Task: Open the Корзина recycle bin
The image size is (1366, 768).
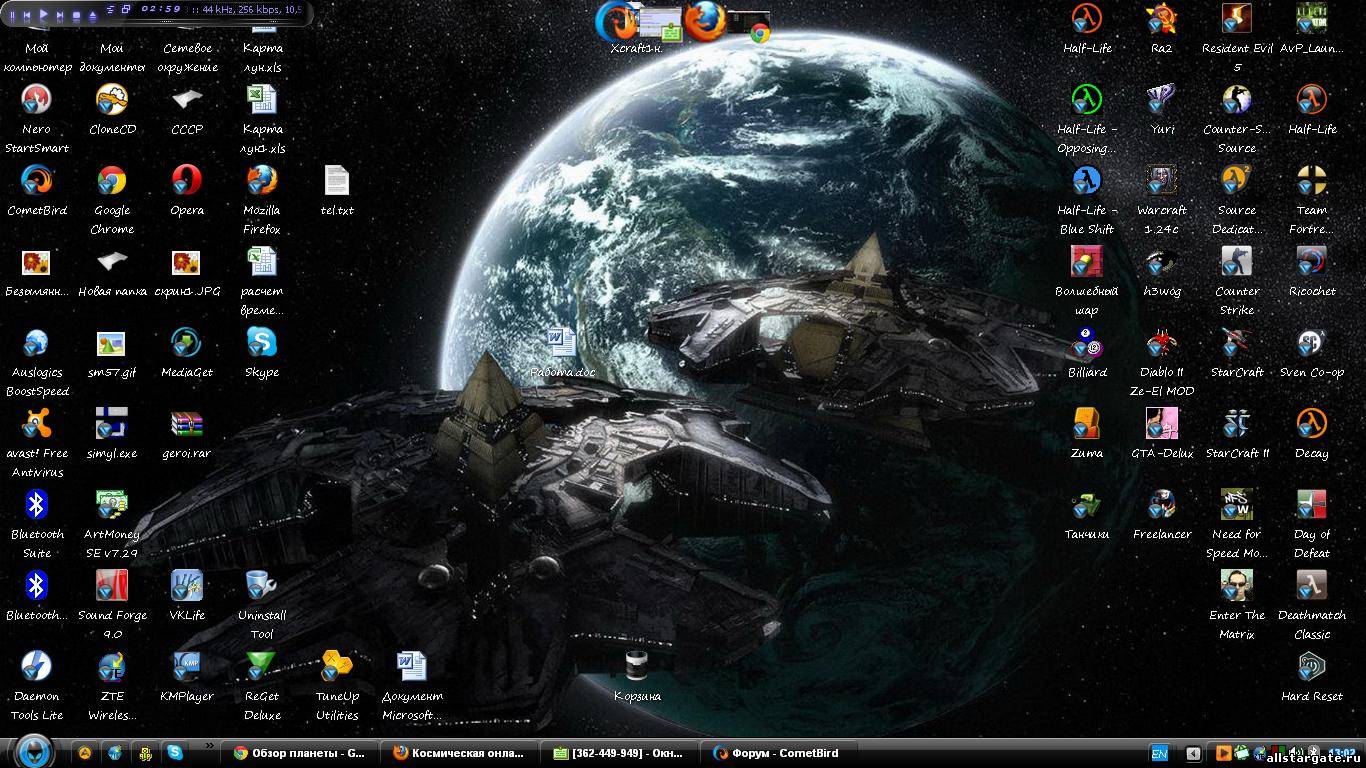Action: tap(637, 667)
